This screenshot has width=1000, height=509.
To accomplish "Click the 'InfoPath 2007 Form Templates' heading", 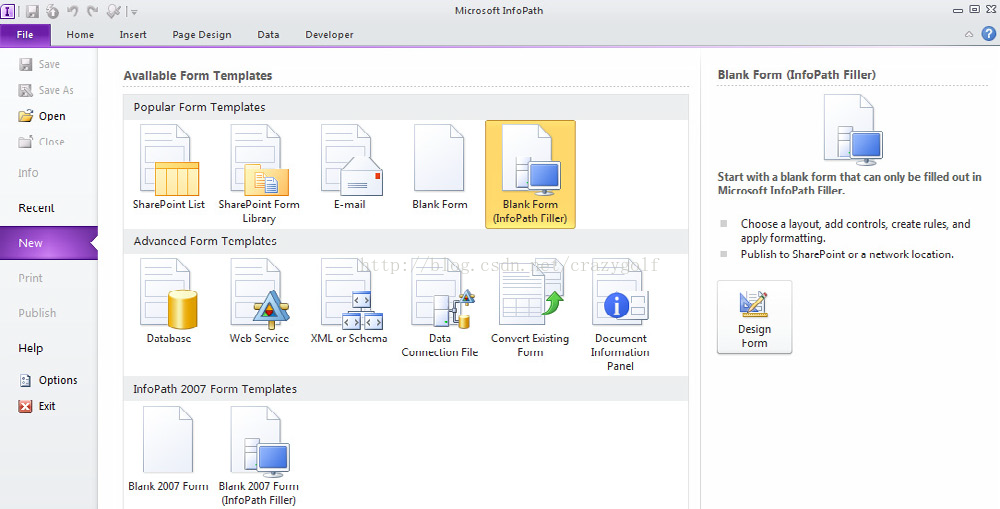I will point(215,389).
